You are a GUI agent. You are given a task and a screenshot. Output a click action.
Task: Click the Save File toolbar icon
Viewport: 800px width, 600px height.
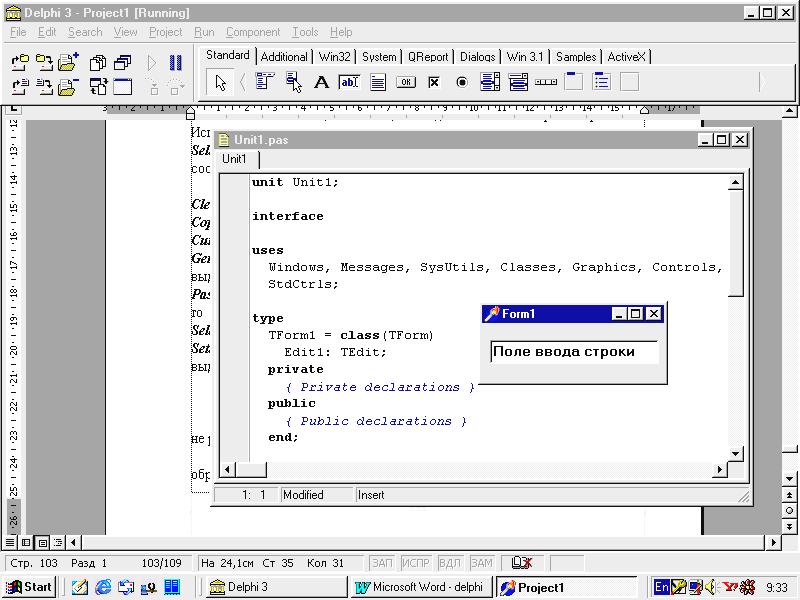pyautogui.click(x=44, y=87)
